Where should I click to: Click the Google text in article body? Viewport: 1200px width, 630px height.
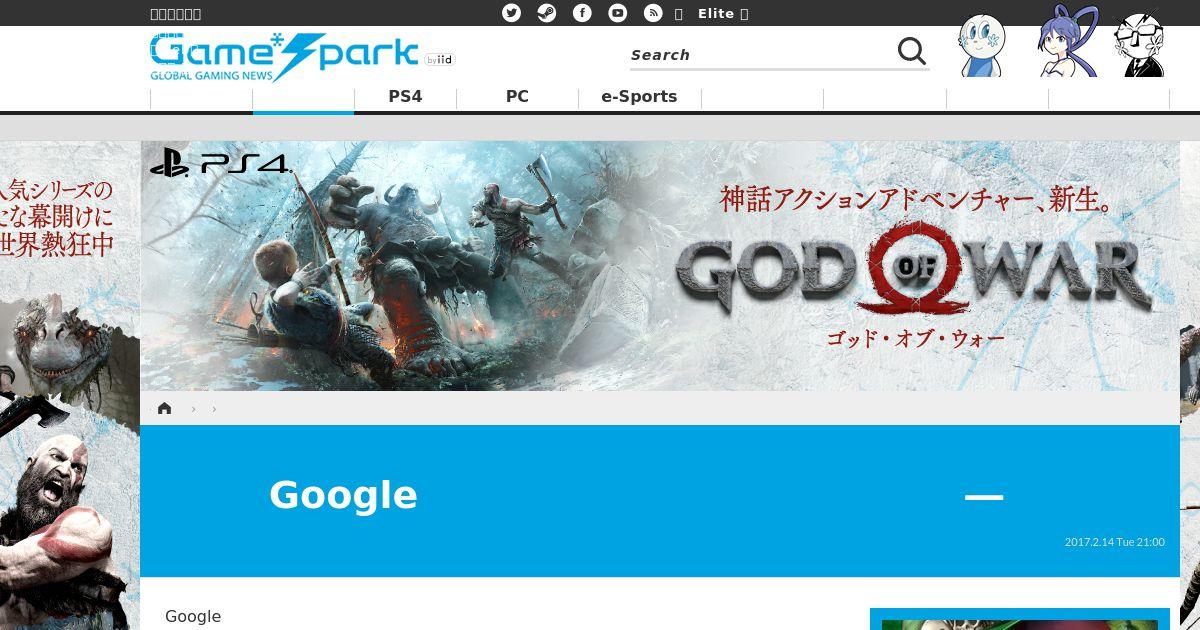pyautogui.click(x=193, y=616)
